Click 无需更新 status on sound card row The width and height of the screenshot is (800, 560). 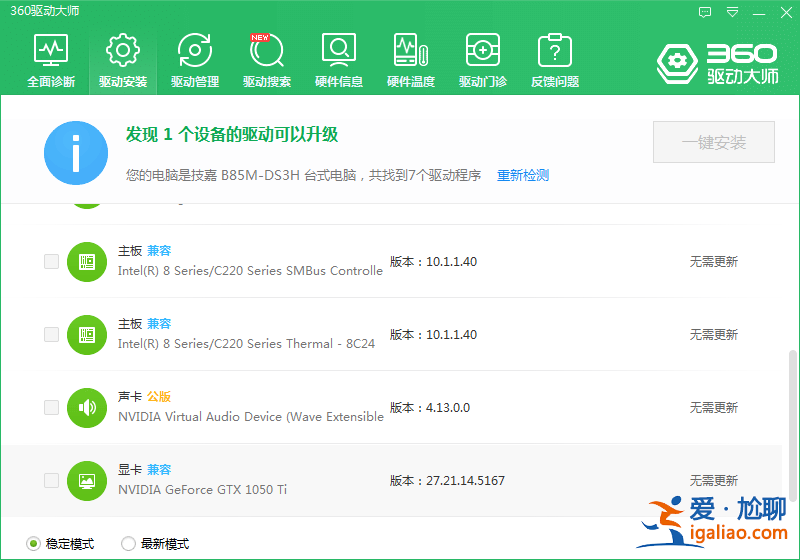click(714, 408)
